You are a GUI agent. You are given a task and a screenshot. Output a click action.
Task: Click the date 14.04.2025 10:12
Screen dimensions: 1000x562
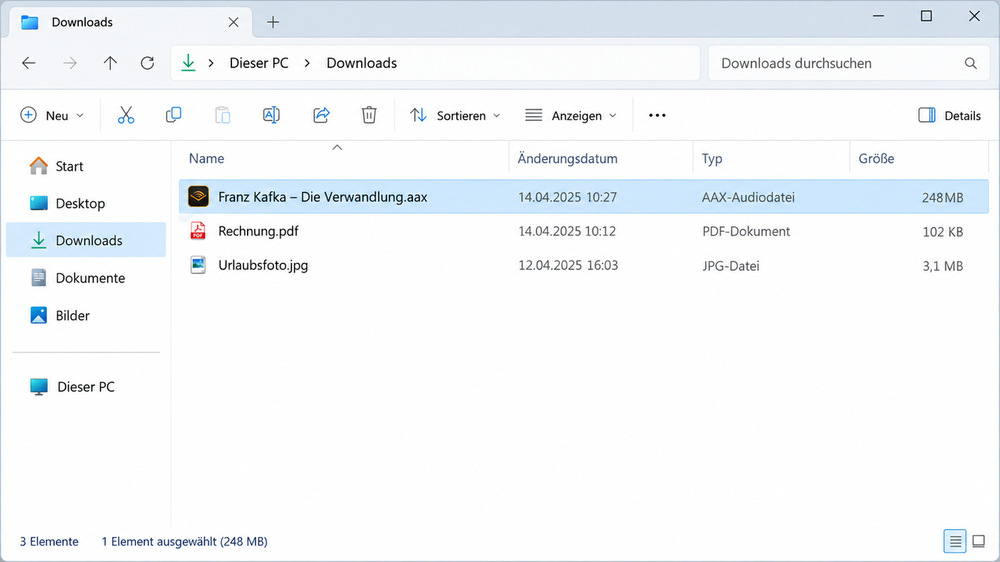[x=567, y=231]
